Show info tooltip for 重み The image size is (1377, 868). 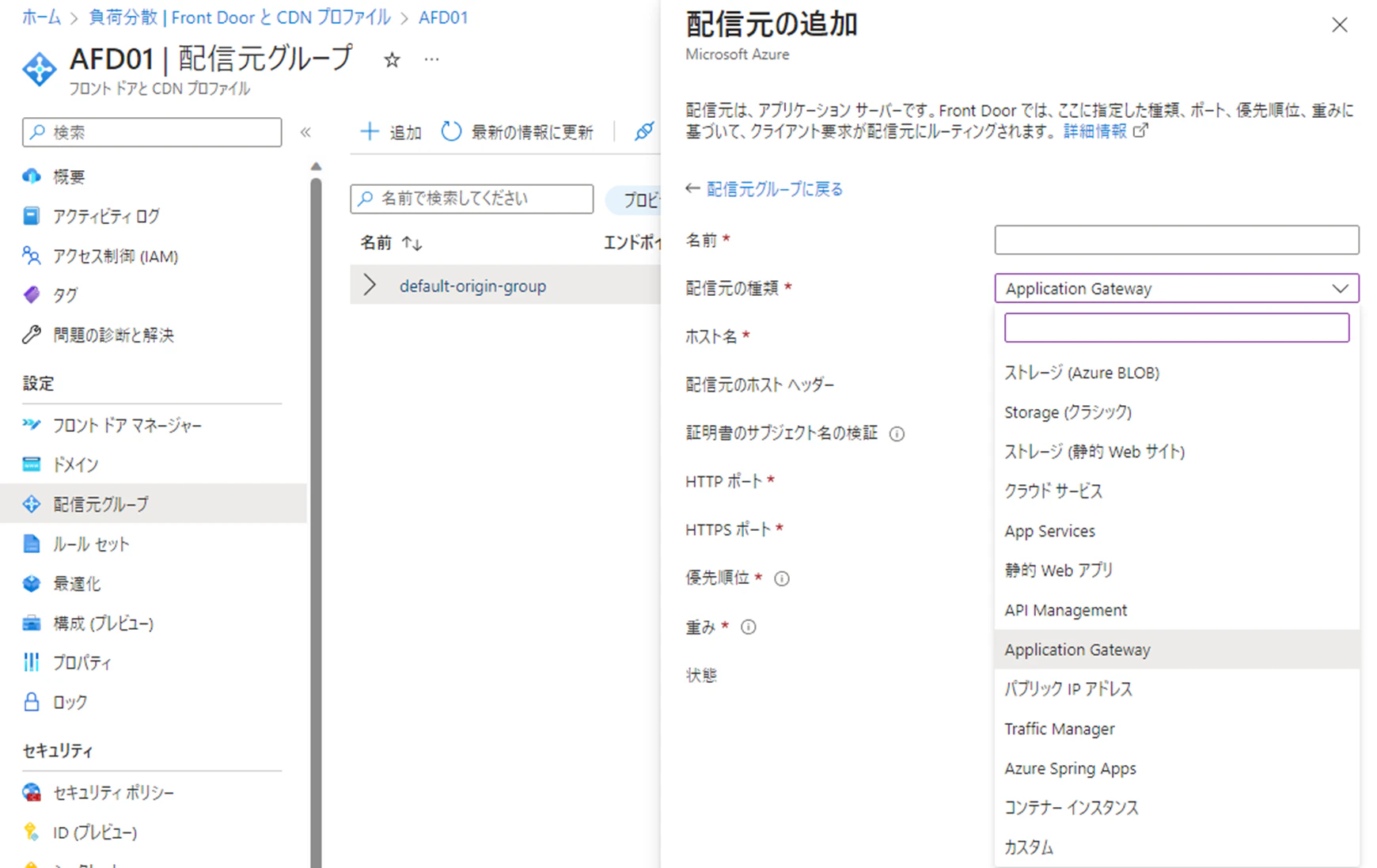748,627
